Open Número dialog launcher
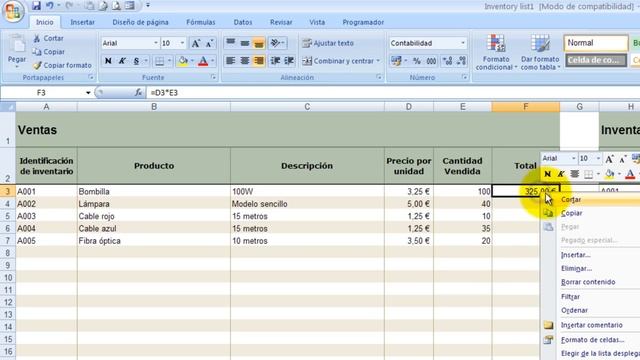 (x=464, y=77)
